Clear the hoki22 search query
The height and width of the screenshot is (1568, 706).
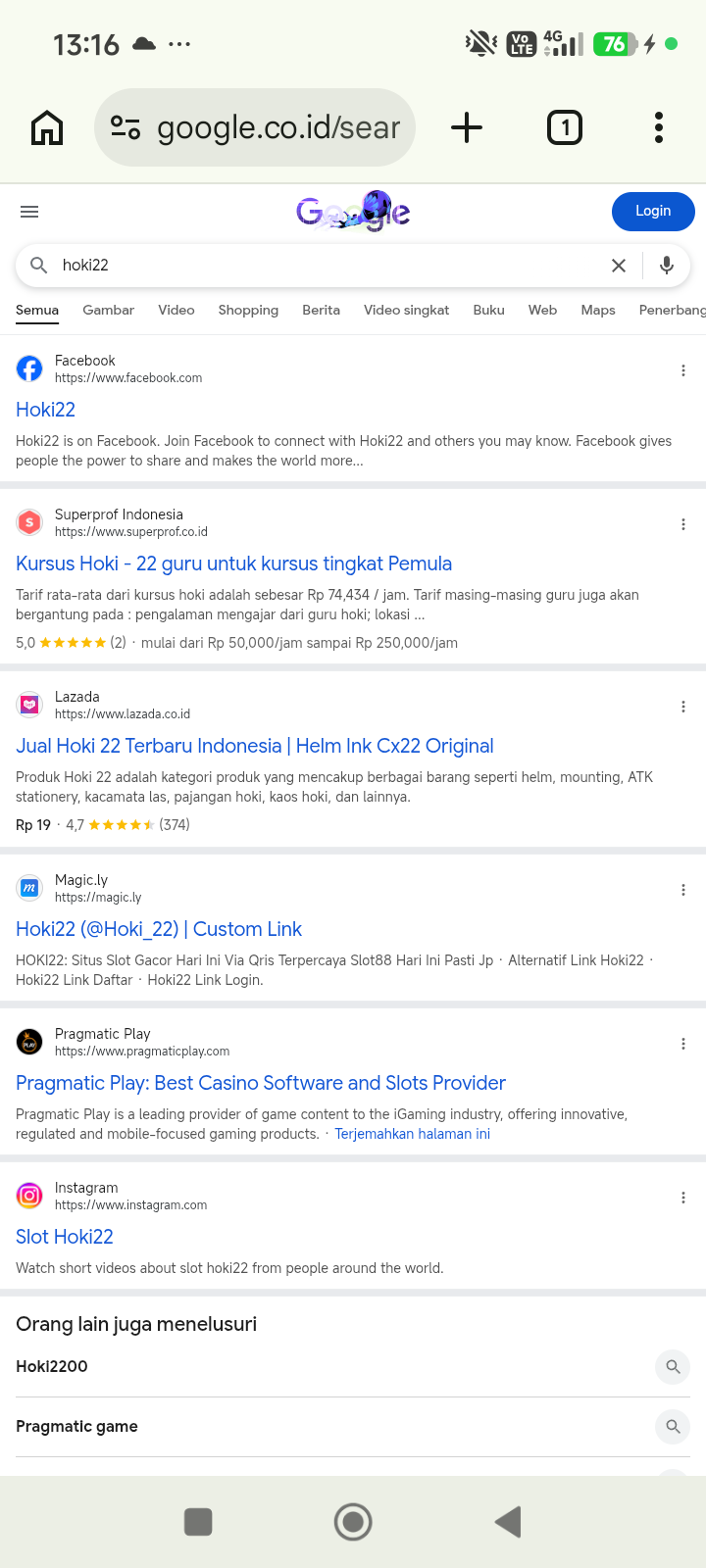(619, 266)
